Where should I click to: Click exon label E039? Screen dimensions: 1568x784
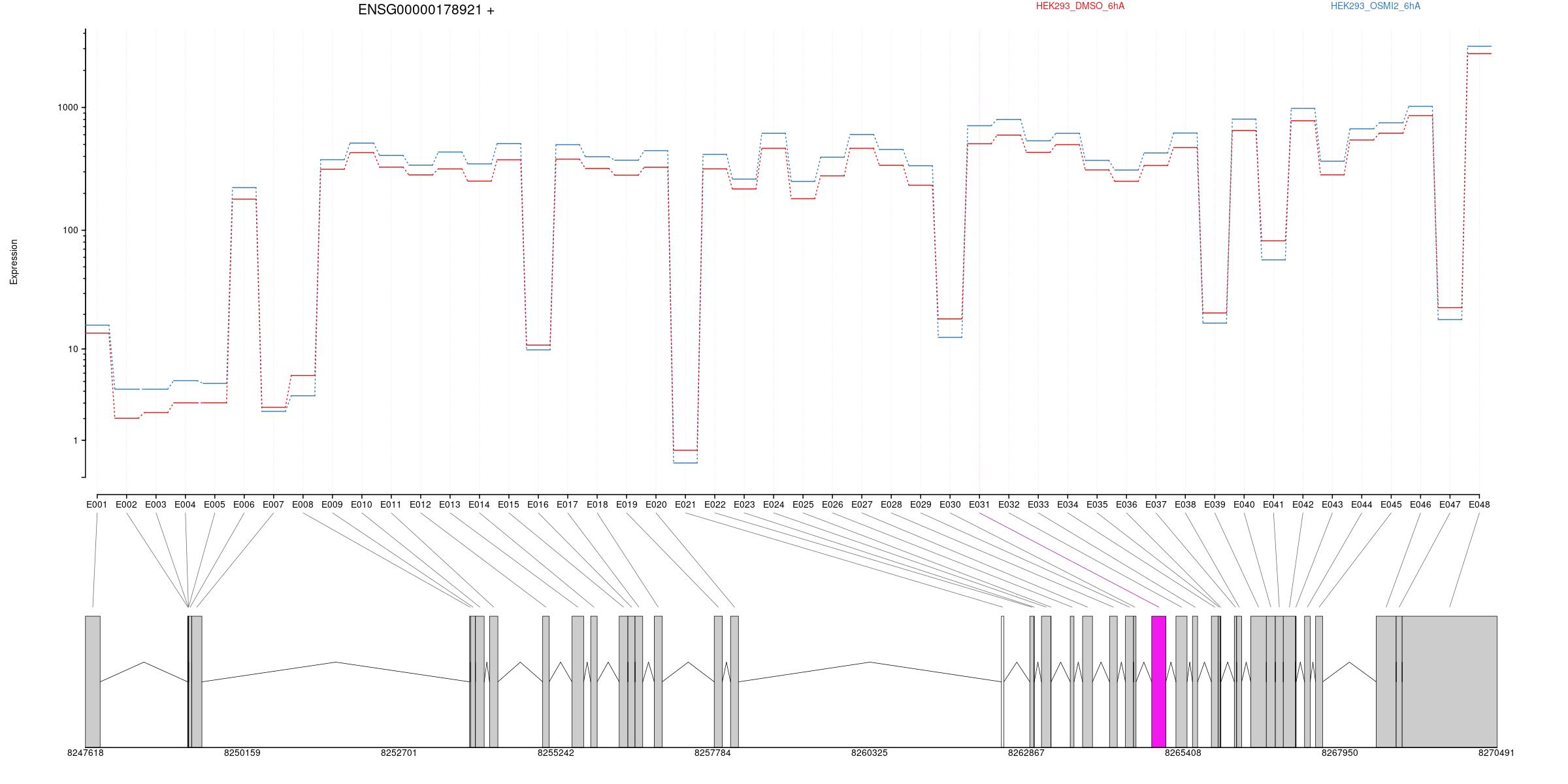tap(1215, 504)
